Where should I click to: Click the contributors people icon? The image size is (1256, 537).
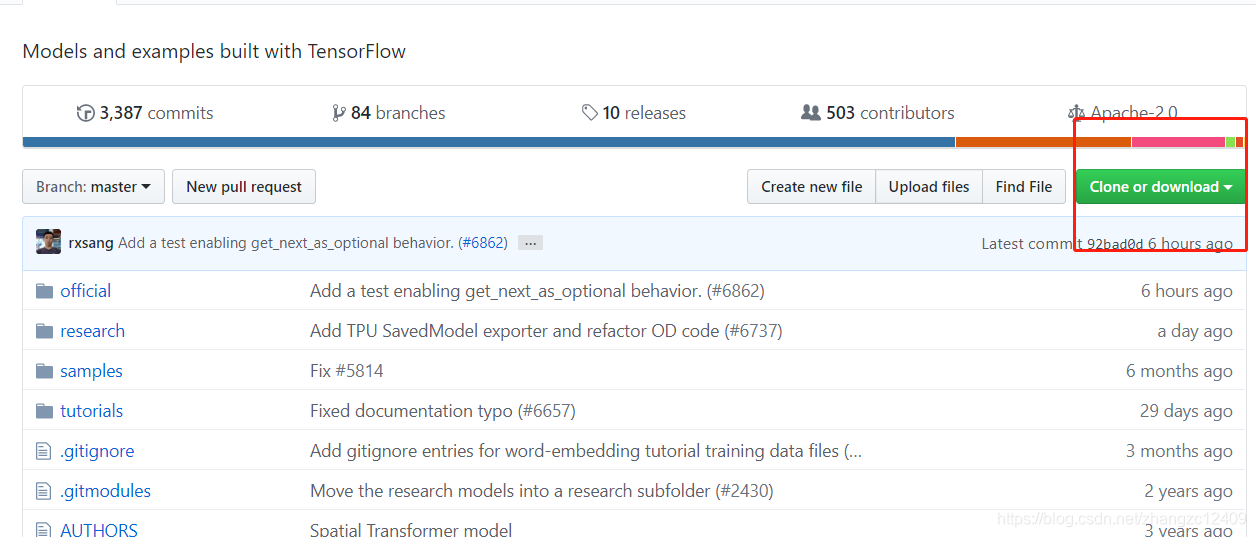(811, 113)
